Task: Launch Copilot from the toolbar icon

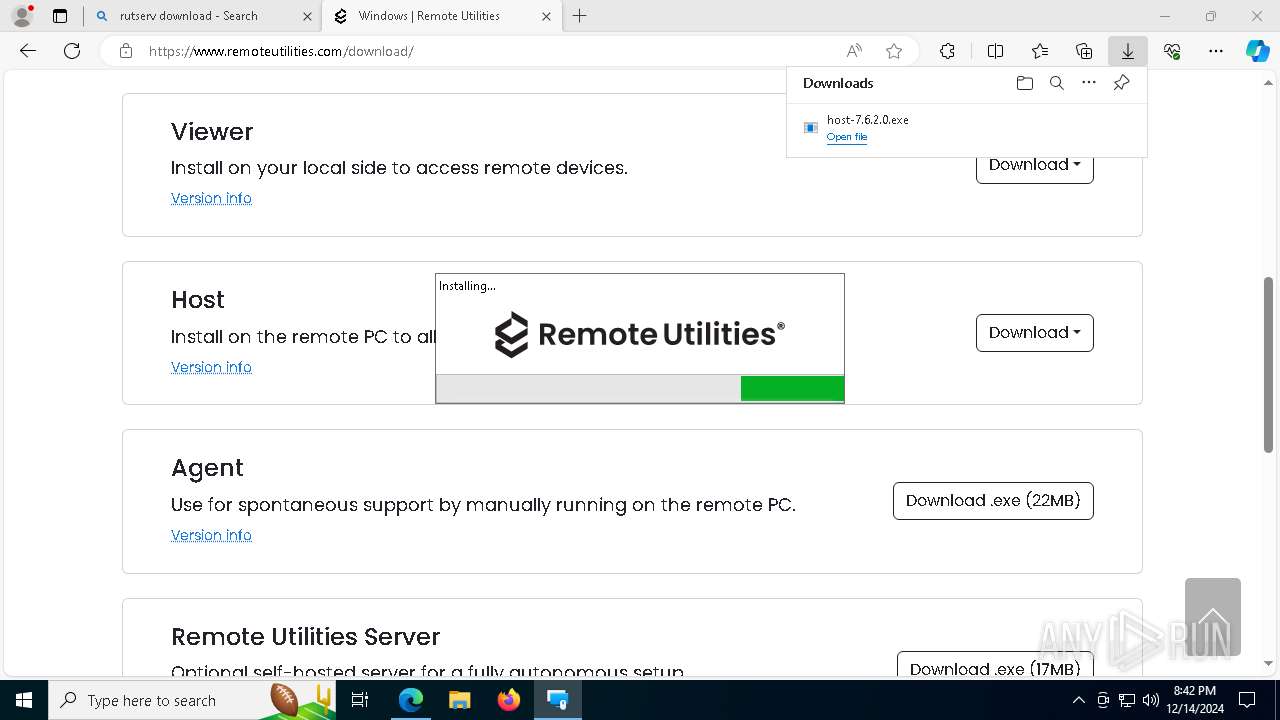Action: click(x=1257, y=51)
